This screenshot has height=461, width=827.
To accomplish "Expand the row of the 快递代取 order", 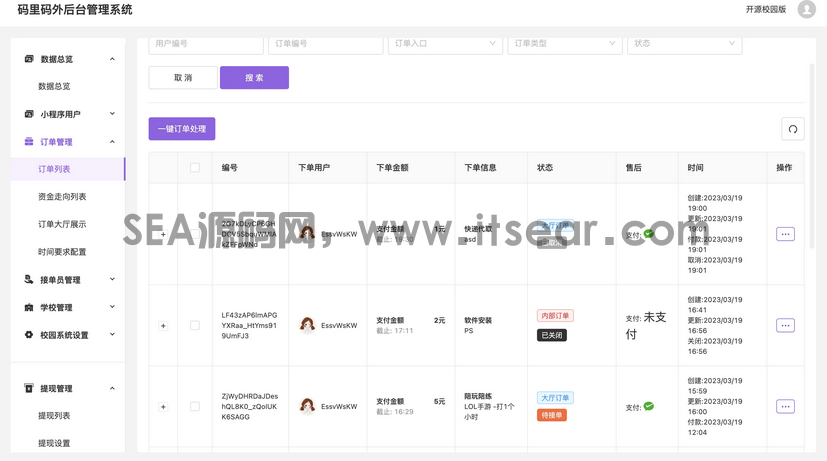I will (163, 234).
